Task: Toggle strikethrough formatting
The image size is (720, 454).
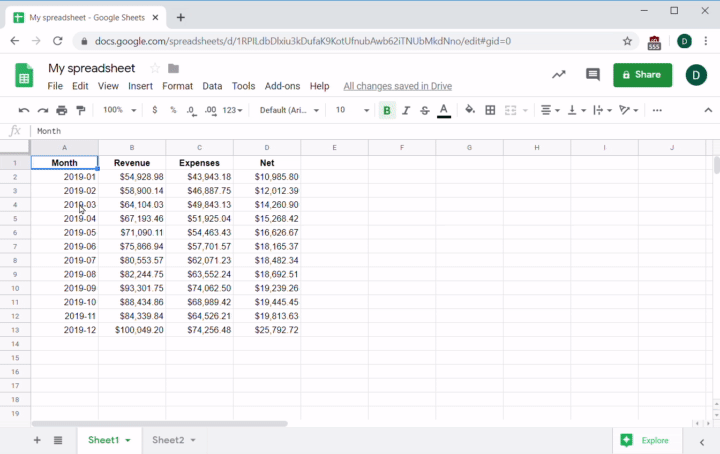Action: [425, 110]
